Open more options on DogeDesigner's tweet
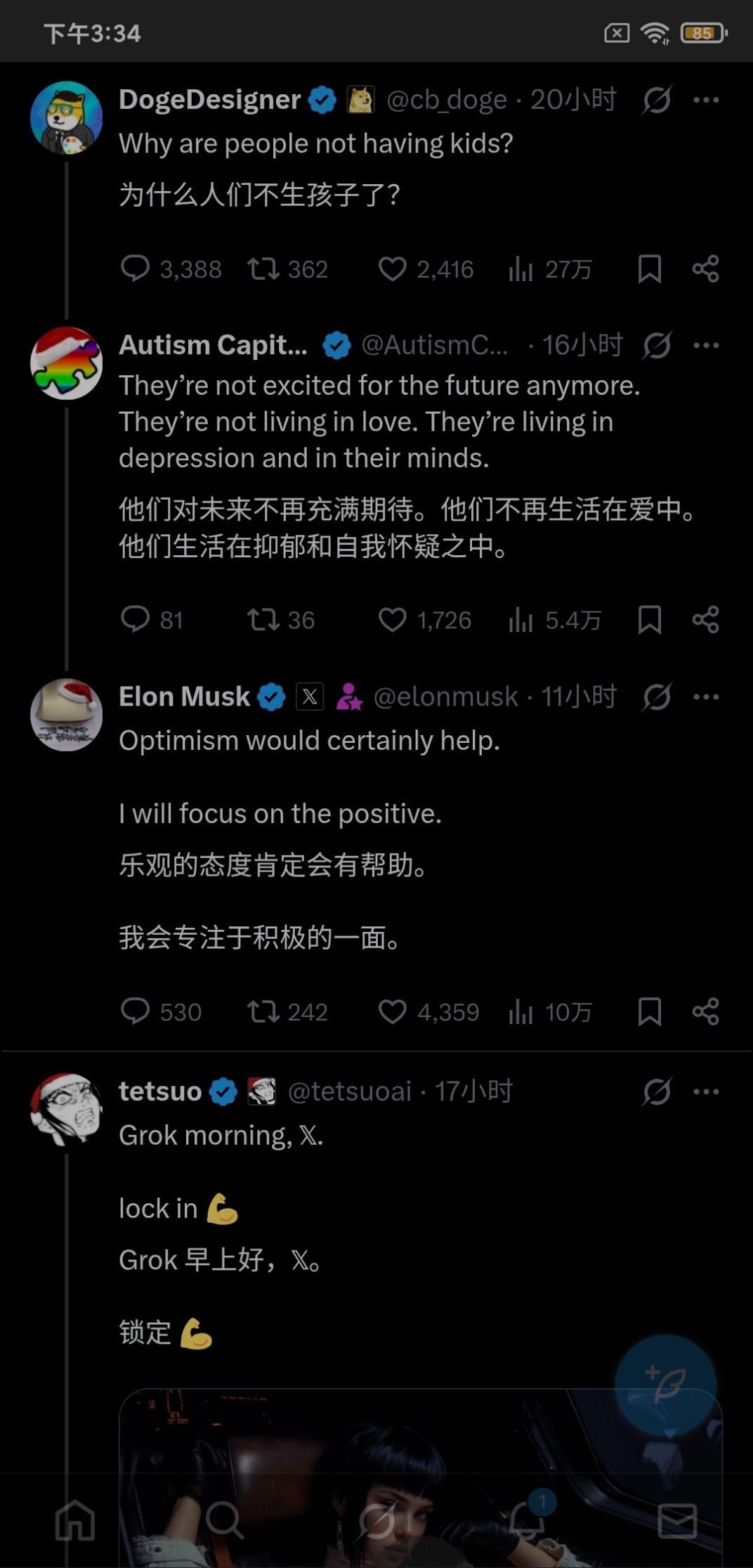This screenshot has height=1568, width=753. (706, 100)
